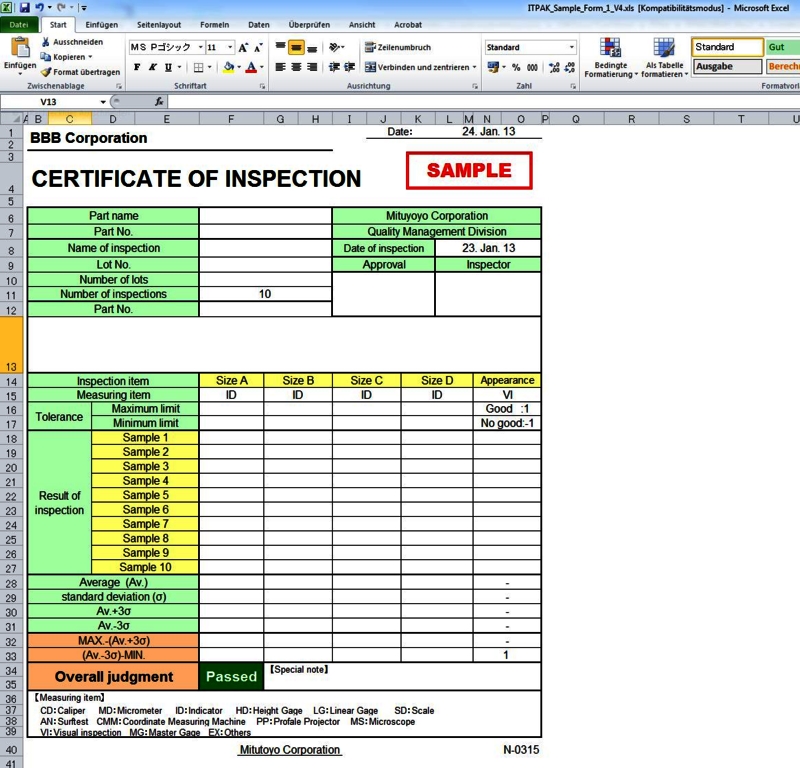Toggle Zeilenumbruch text wrapping
The width and height of the screenshot is (800, 768).
click(397, 47)
